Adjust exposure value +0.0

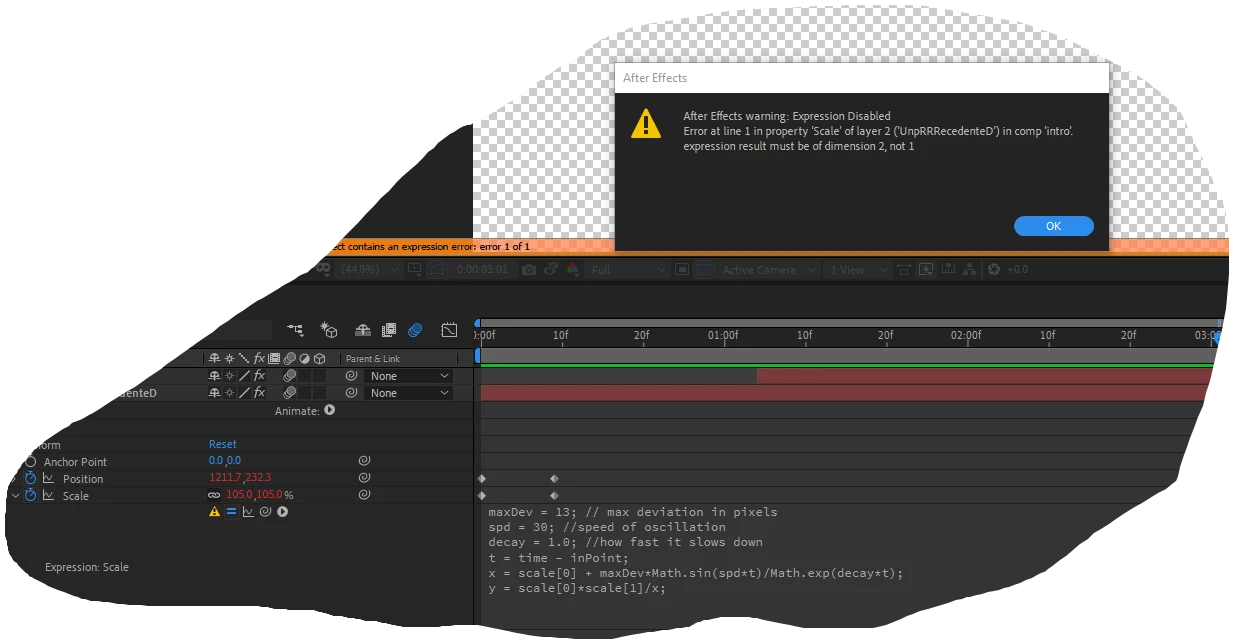coord(1017,270)
